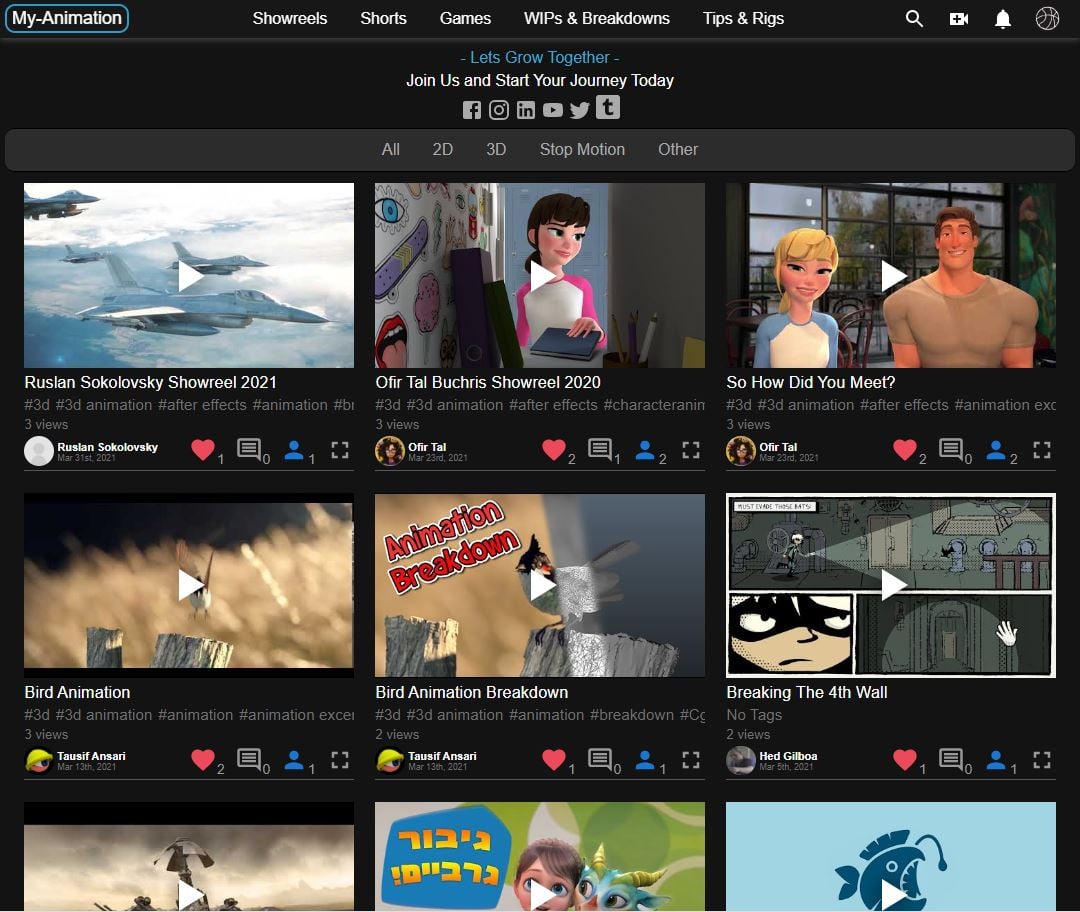Like the Bird Animation video by Tausif Ansari
The height and width of the screenshot is (912, 1080).
point(202,759)
